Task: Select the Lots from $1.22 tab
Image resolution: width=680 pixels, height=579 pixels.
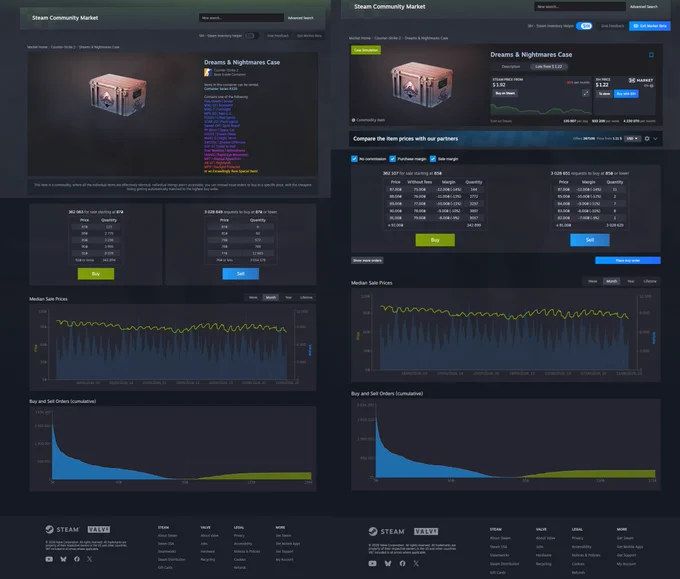Action: coord(549,66)
